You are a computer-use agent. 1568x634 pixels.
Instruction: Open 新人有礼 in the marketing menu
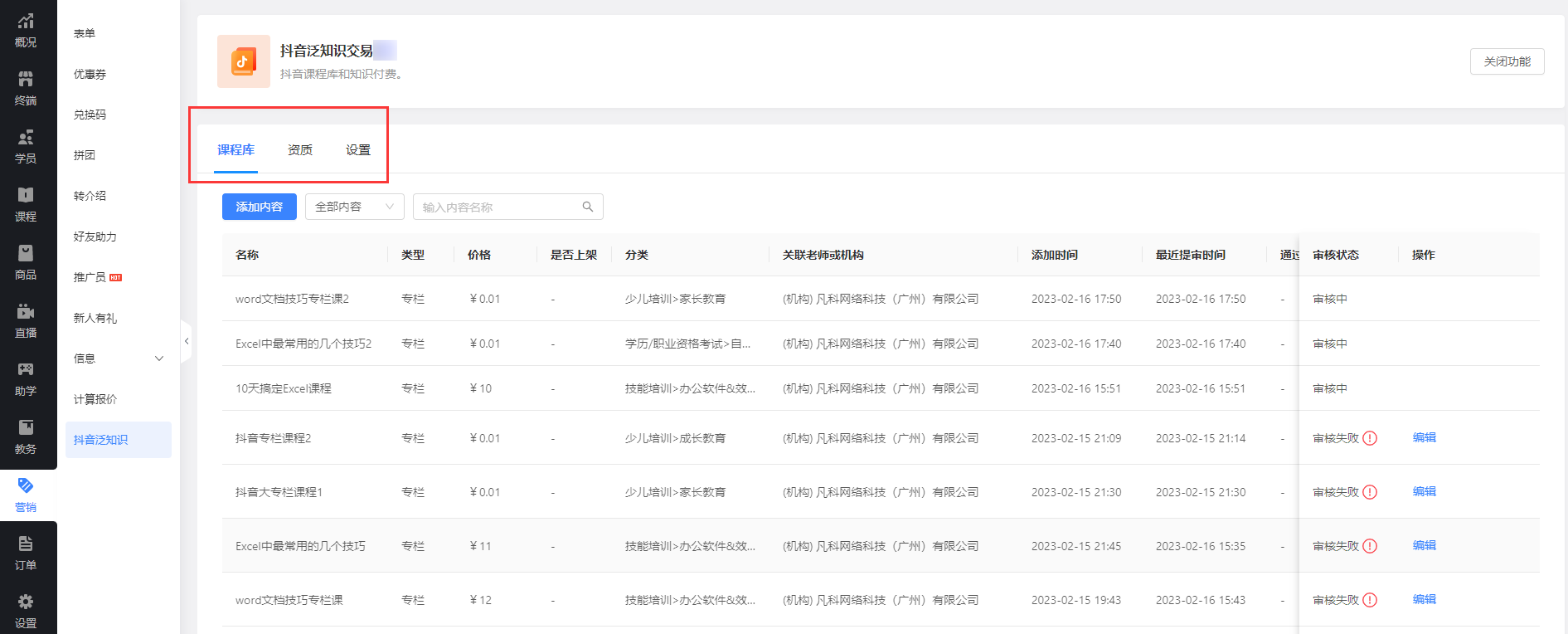pyautogui.click(x=95, y=318)
